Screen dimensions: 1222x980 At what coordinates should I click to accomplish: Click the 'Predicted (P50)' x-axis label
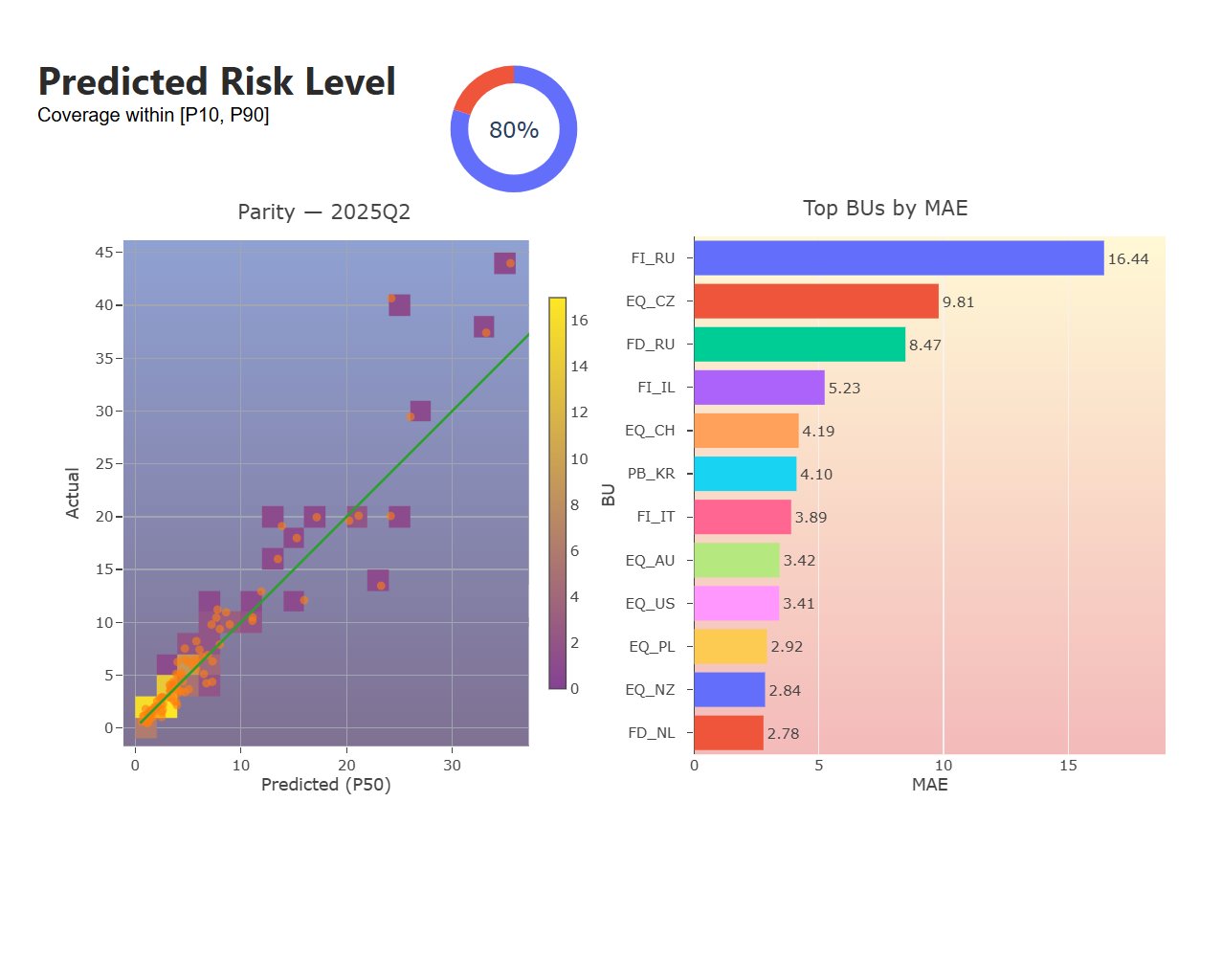tap(325, 785)
